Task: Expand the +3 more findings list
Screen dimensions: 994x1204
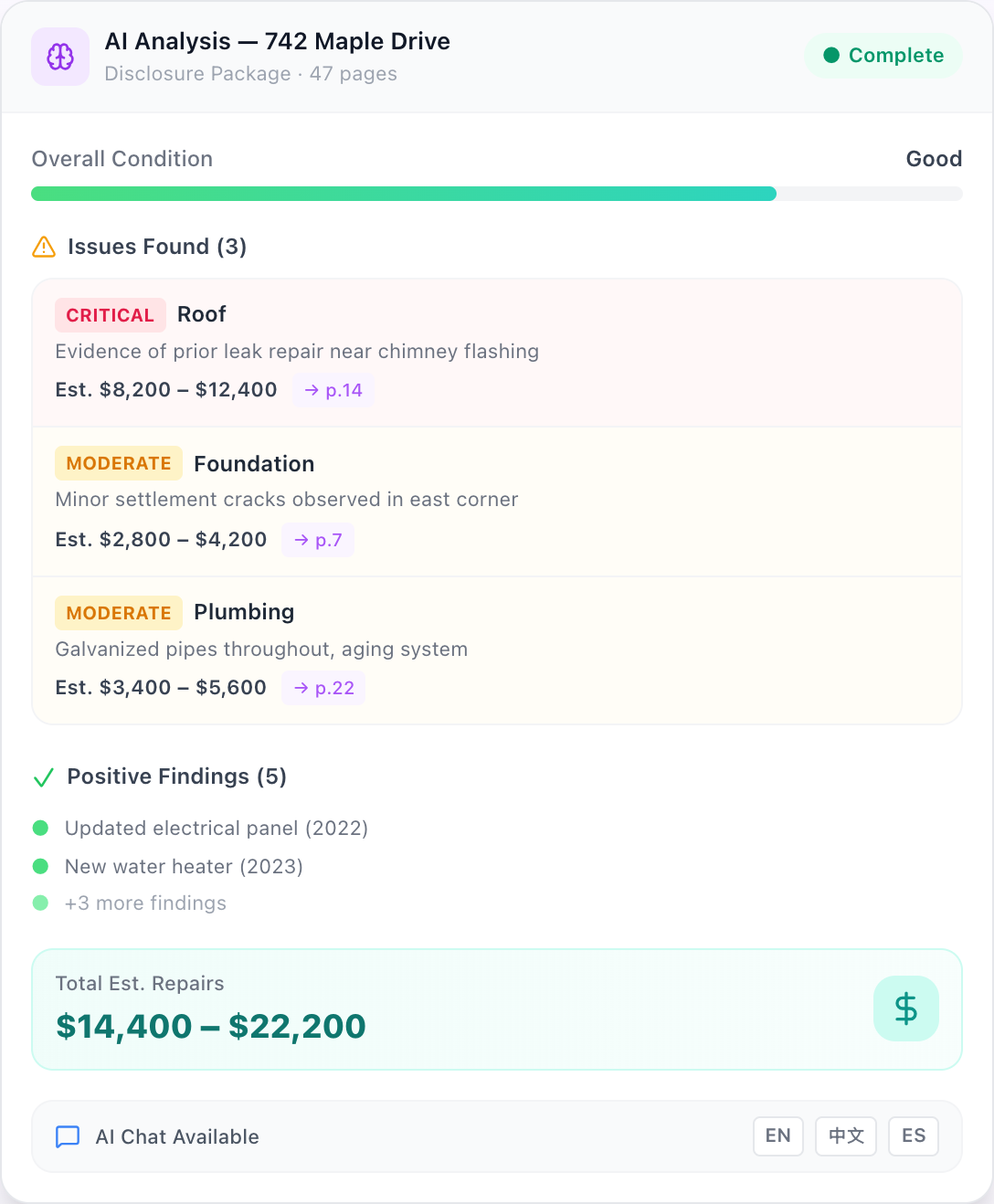Action: (145, 903)
